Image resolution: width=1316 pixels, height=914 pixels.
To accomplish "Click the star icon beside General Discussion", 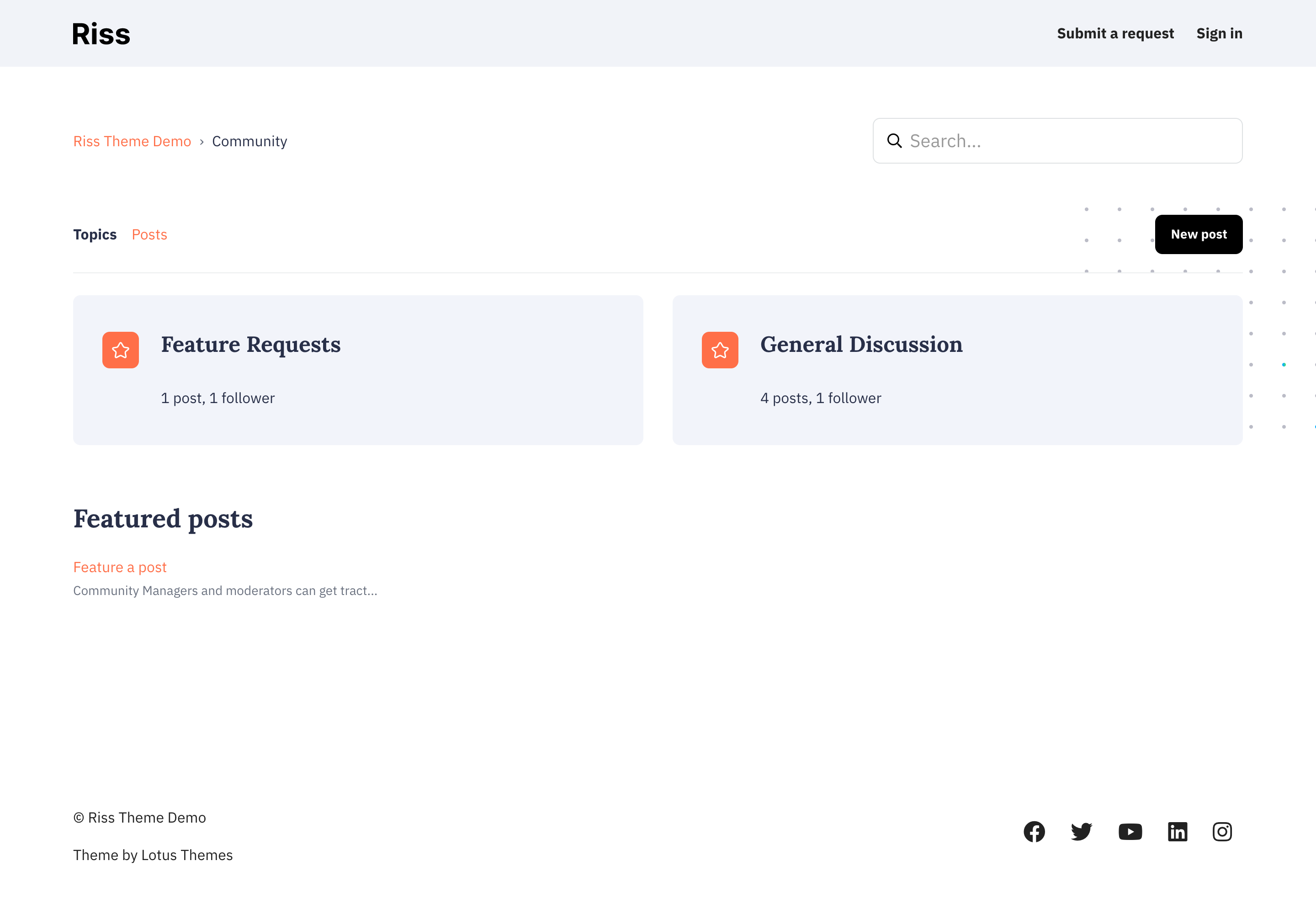I will coord(720,350).
